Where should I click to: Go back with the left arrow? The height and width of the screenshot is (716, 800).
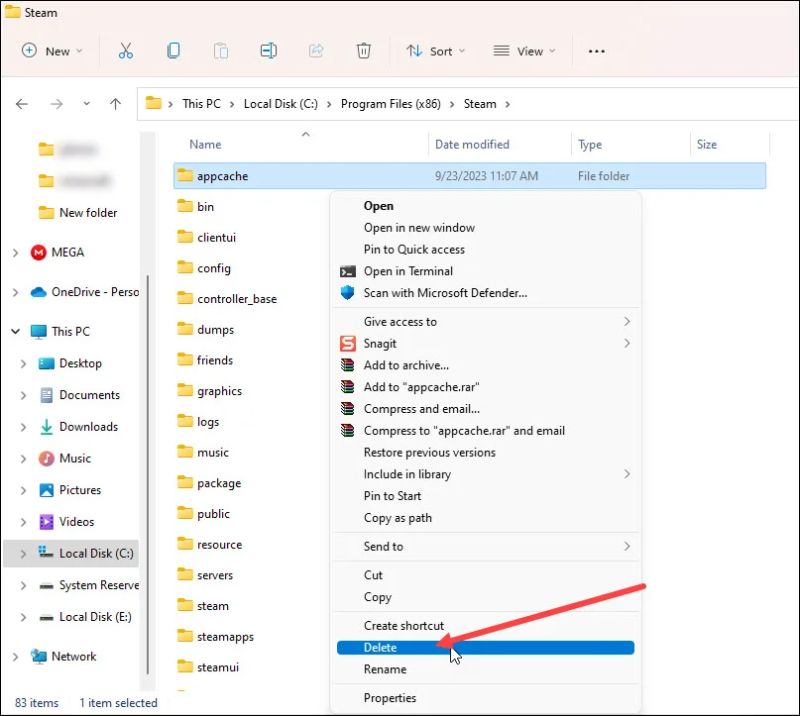click(x=22, y=104)
